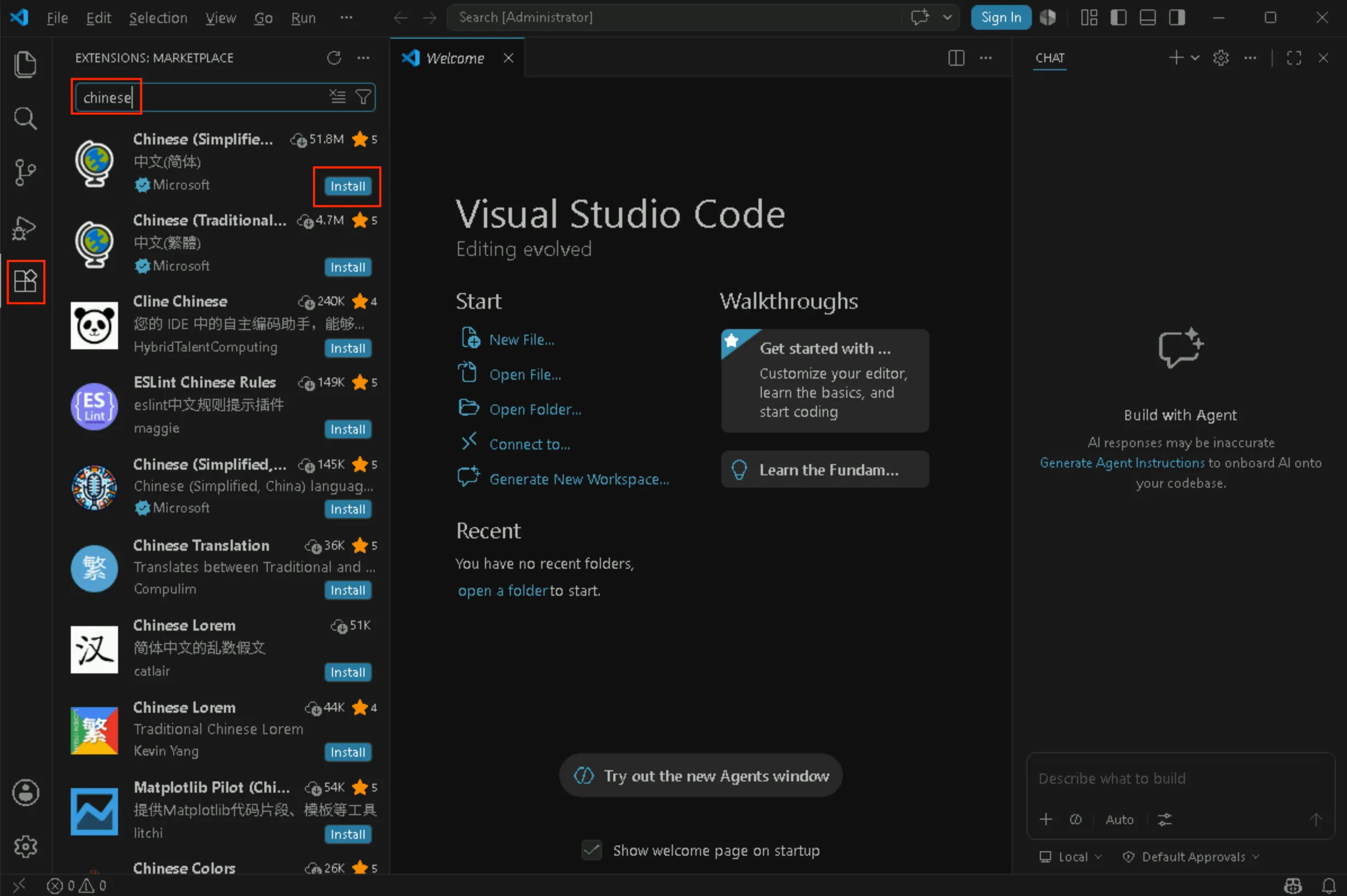Viewport: 1347px width, 896px height.
Task: Clear the extensions search results
Action: coord(338,97)
